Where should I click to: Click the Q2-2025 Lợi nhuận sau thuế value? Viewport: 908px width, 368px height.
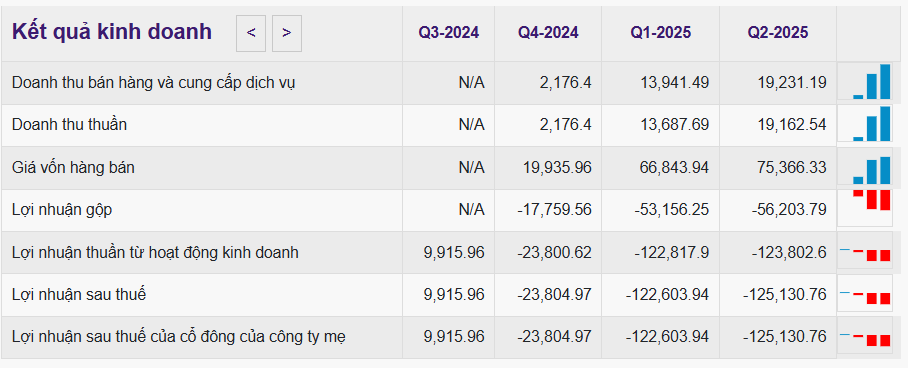coord(785,294)
